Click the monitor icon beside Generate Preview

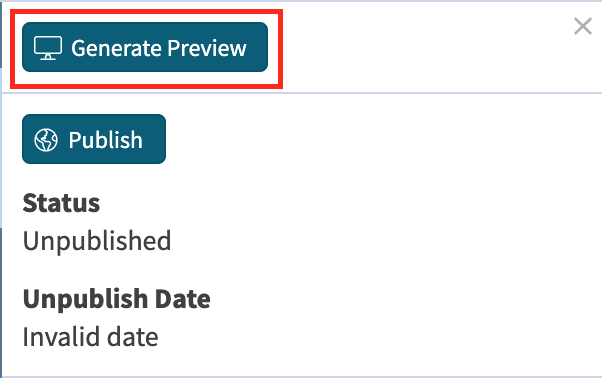pos(48,48)
